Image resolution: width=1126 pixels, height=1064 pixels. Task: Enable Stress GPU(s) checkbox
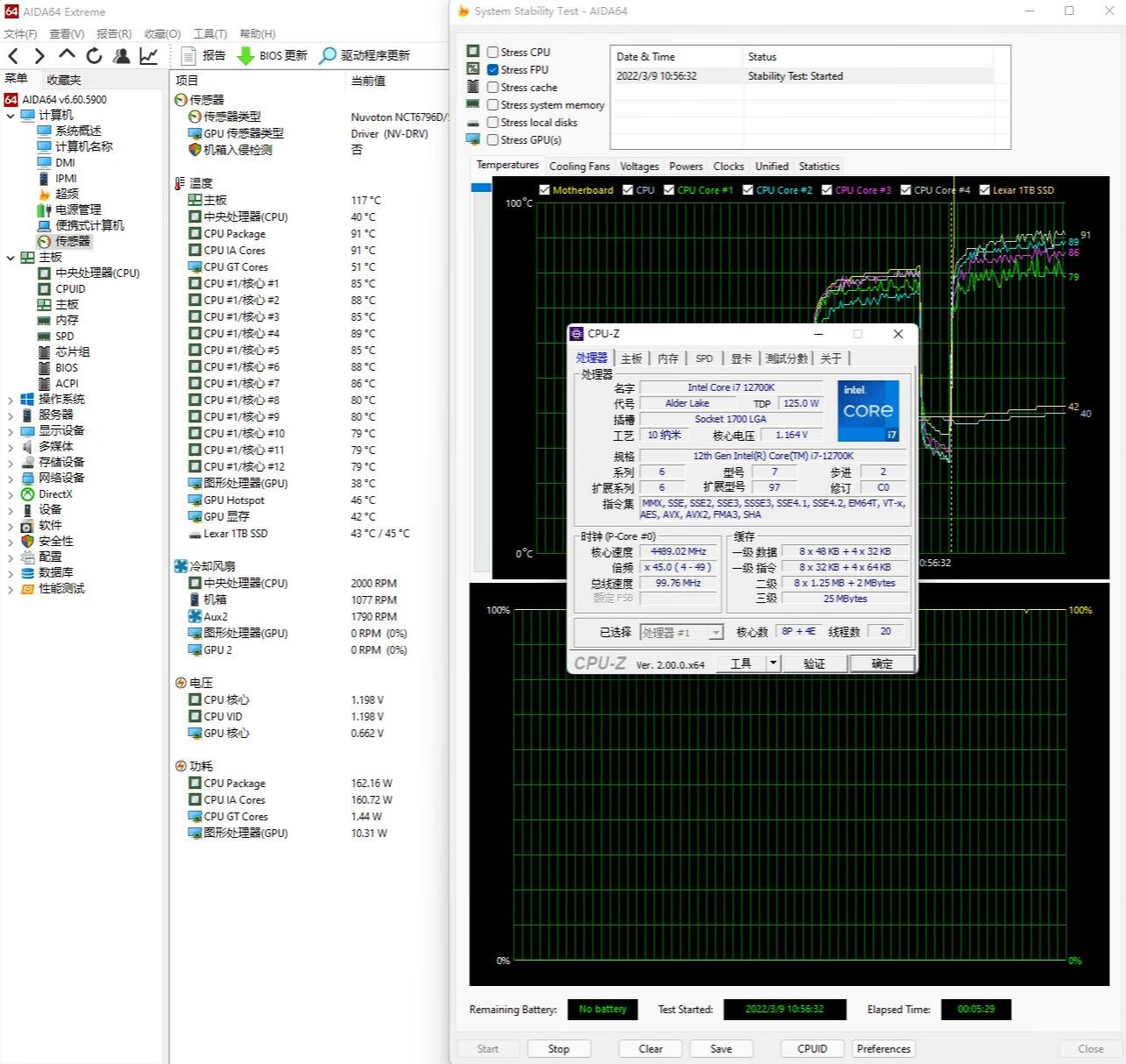tap(492, 139)
